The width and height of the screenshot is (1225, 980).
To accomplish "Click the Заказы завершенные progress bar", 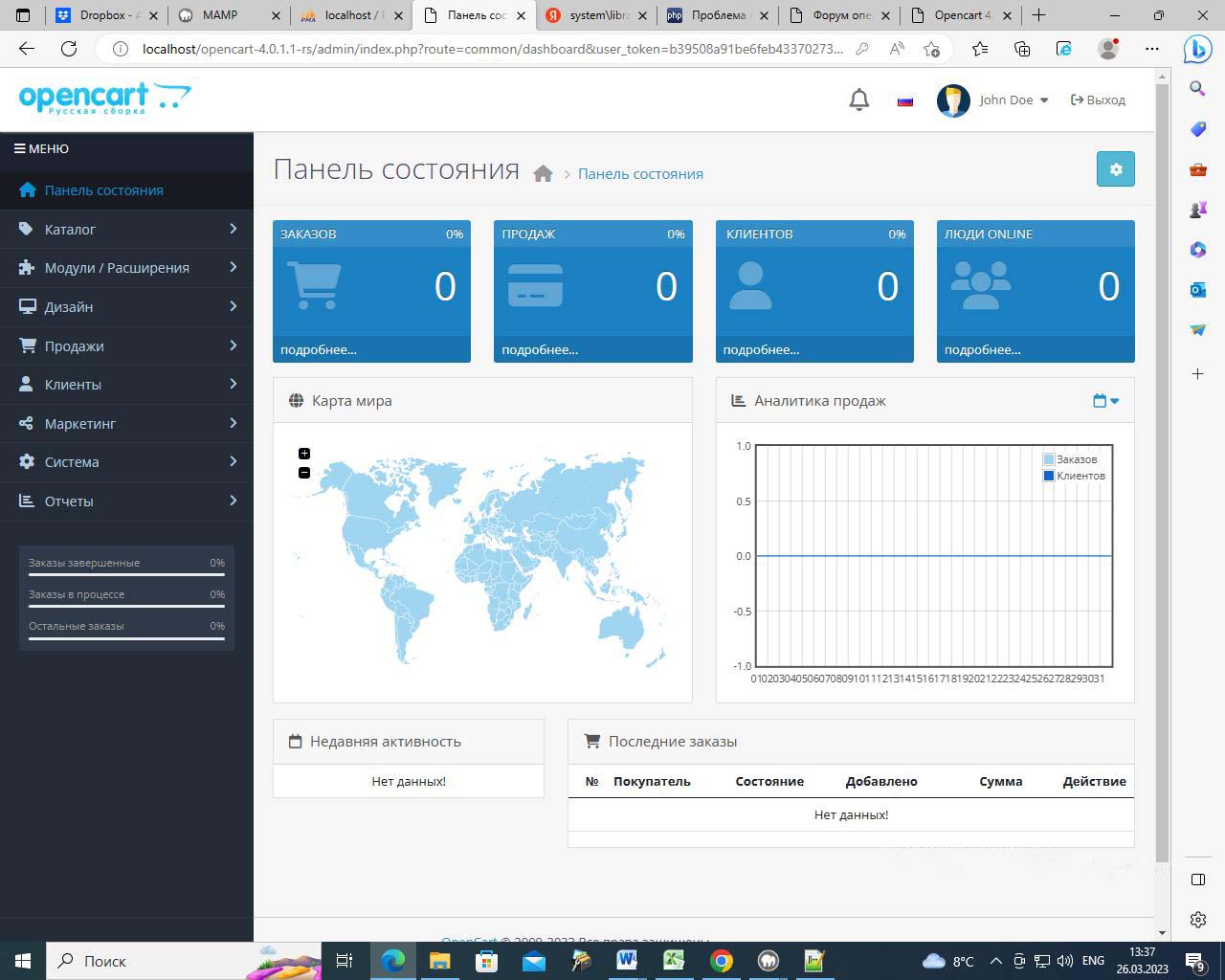I will point(126,575).
